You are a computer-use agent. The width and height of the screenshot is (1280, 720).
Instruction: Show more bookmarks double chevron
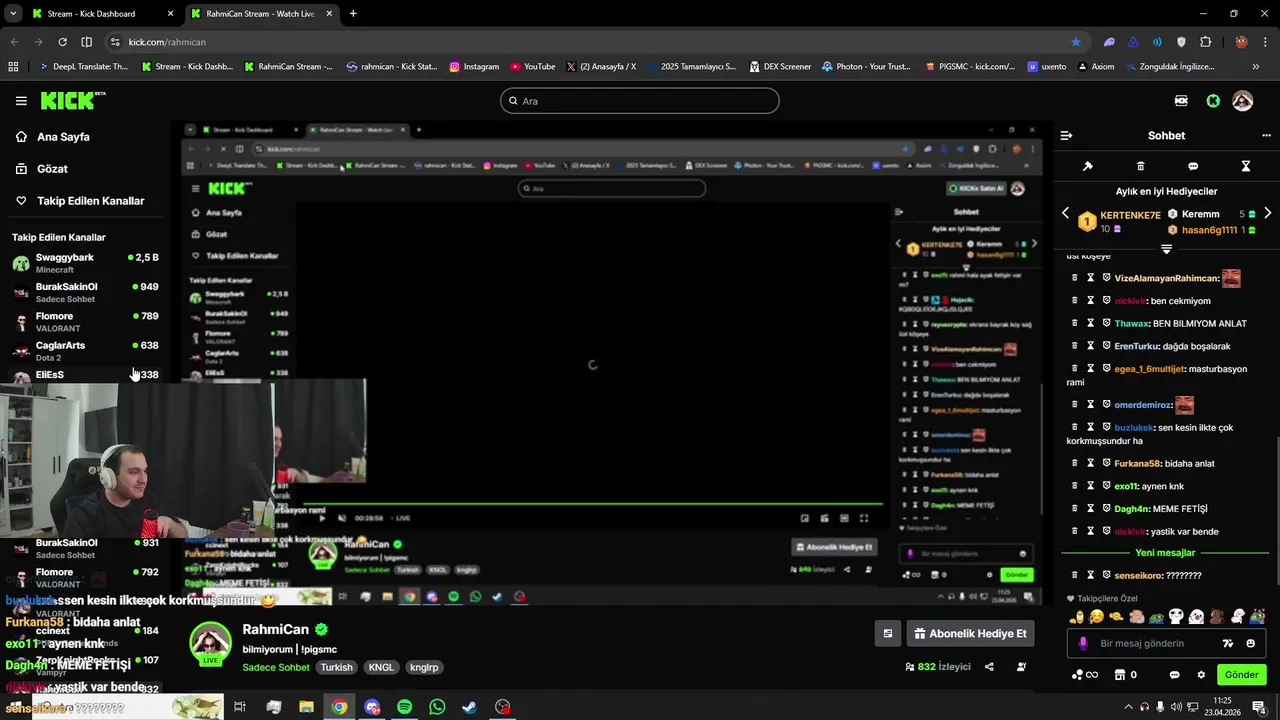(1256, 67)
